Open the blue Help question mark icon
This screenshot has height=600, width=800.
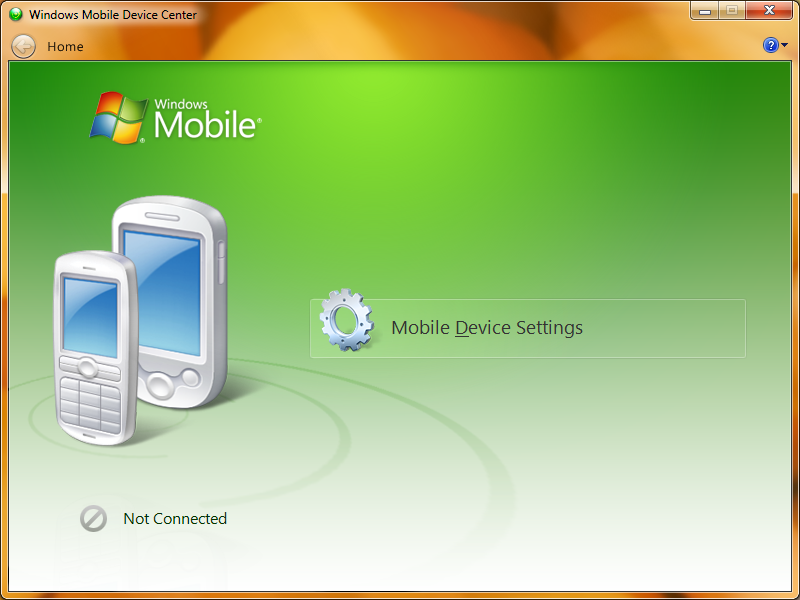[770, 45]
